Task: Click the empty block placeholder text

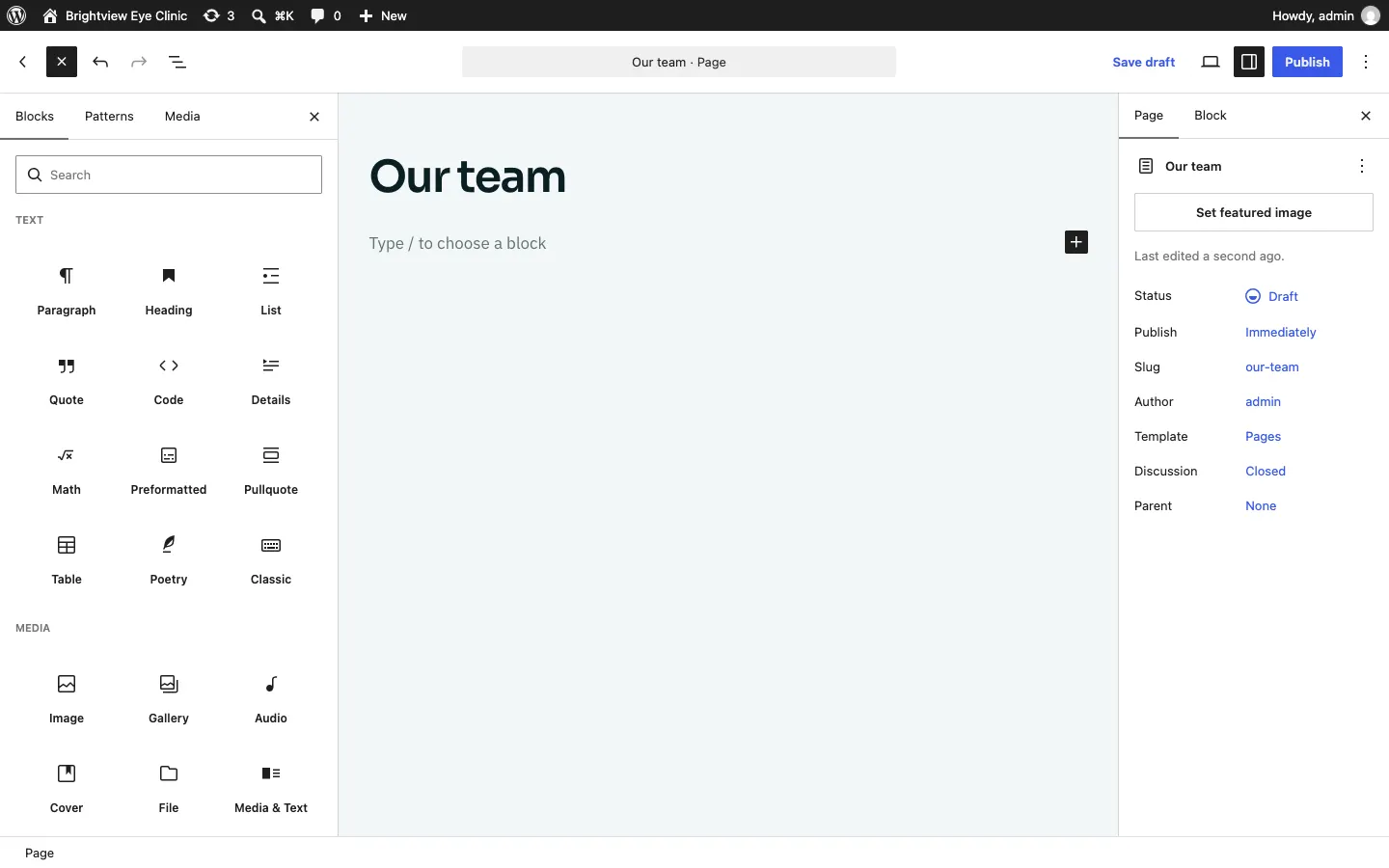Action: click(457, 243)
